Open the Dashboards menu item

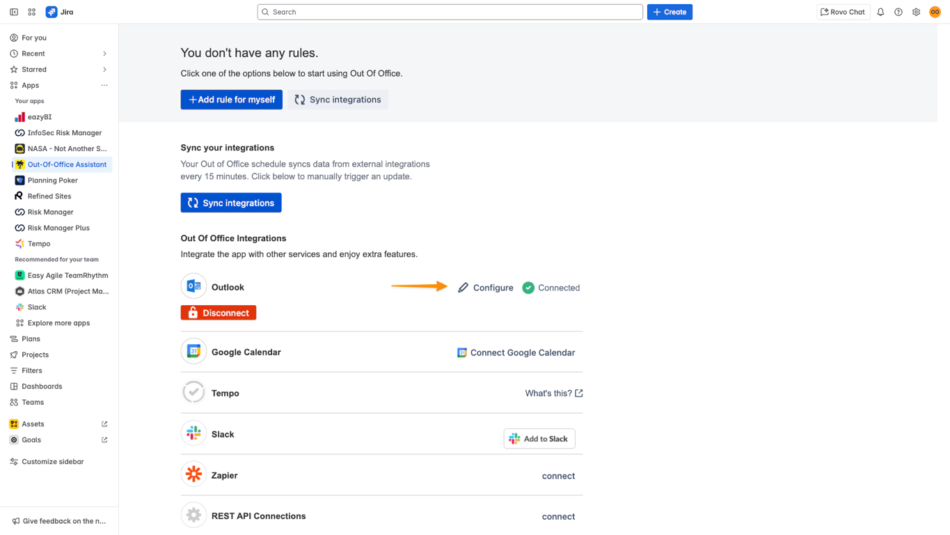point(42,386)
